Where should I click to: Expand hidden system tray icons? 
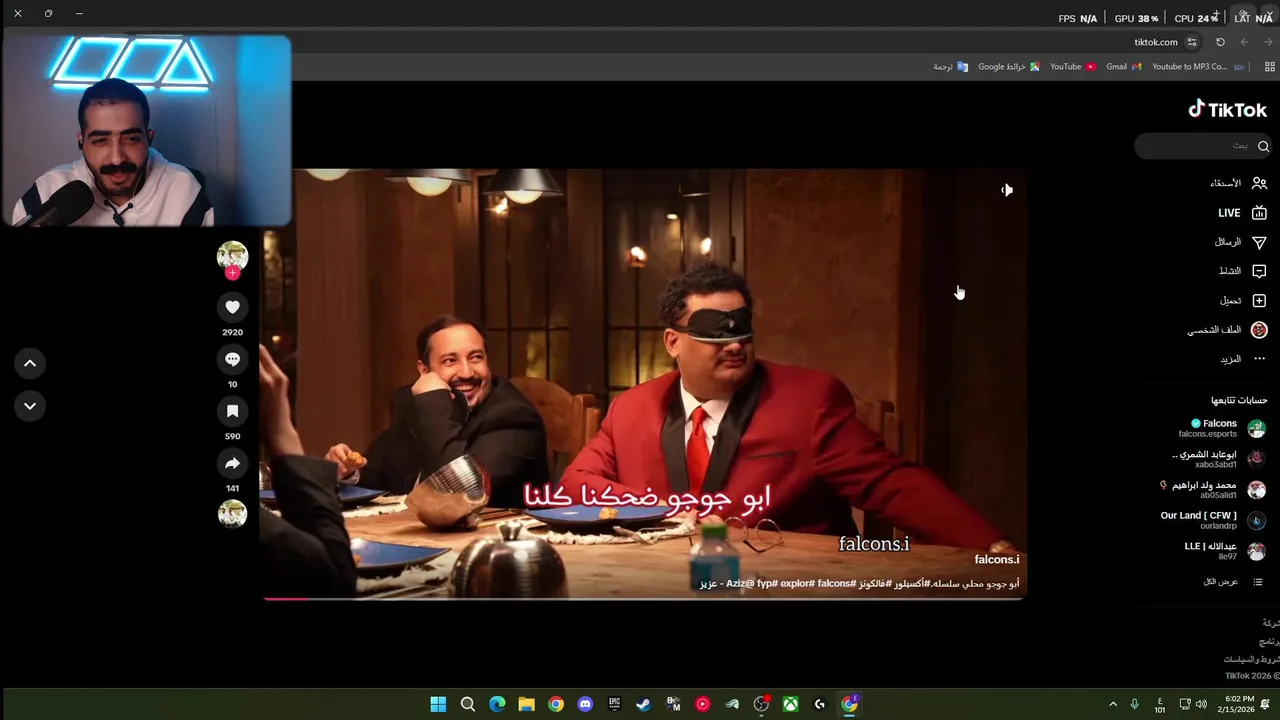[1113, 704]
